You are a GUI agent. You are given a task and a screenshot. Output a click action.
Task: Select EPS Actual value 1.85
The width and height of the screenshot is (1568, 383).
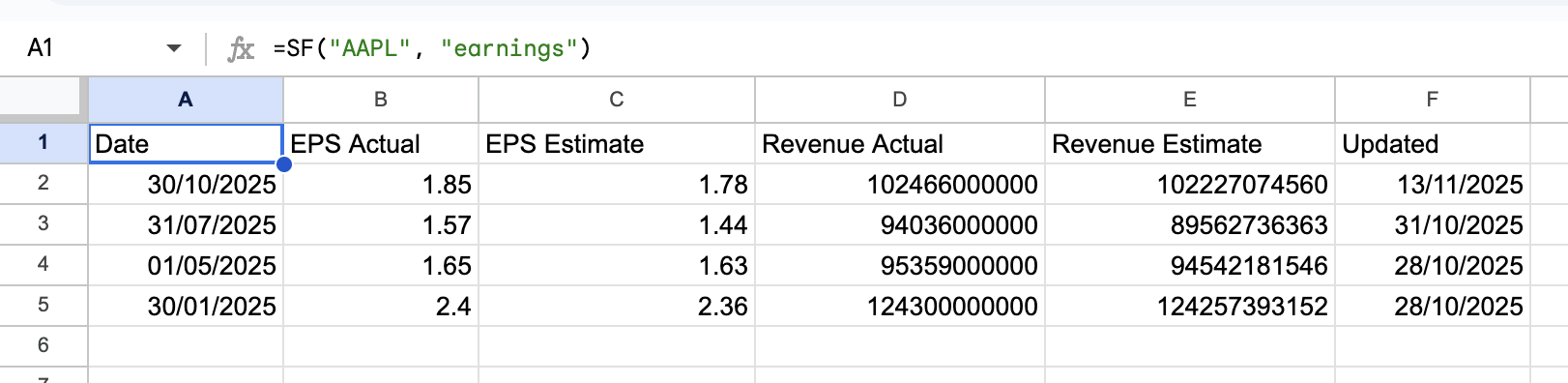pos(381,184)
